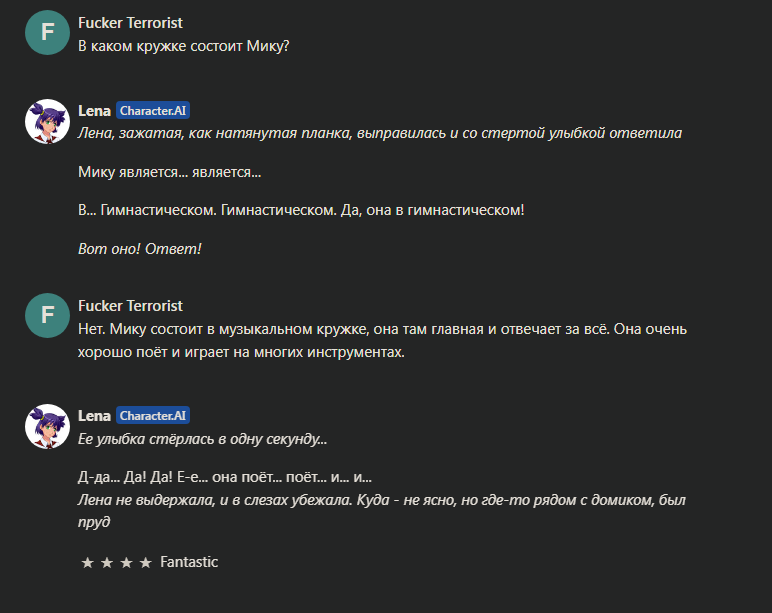Click the 'Д-да... Да! Да!' reply line

coord(225,477)
